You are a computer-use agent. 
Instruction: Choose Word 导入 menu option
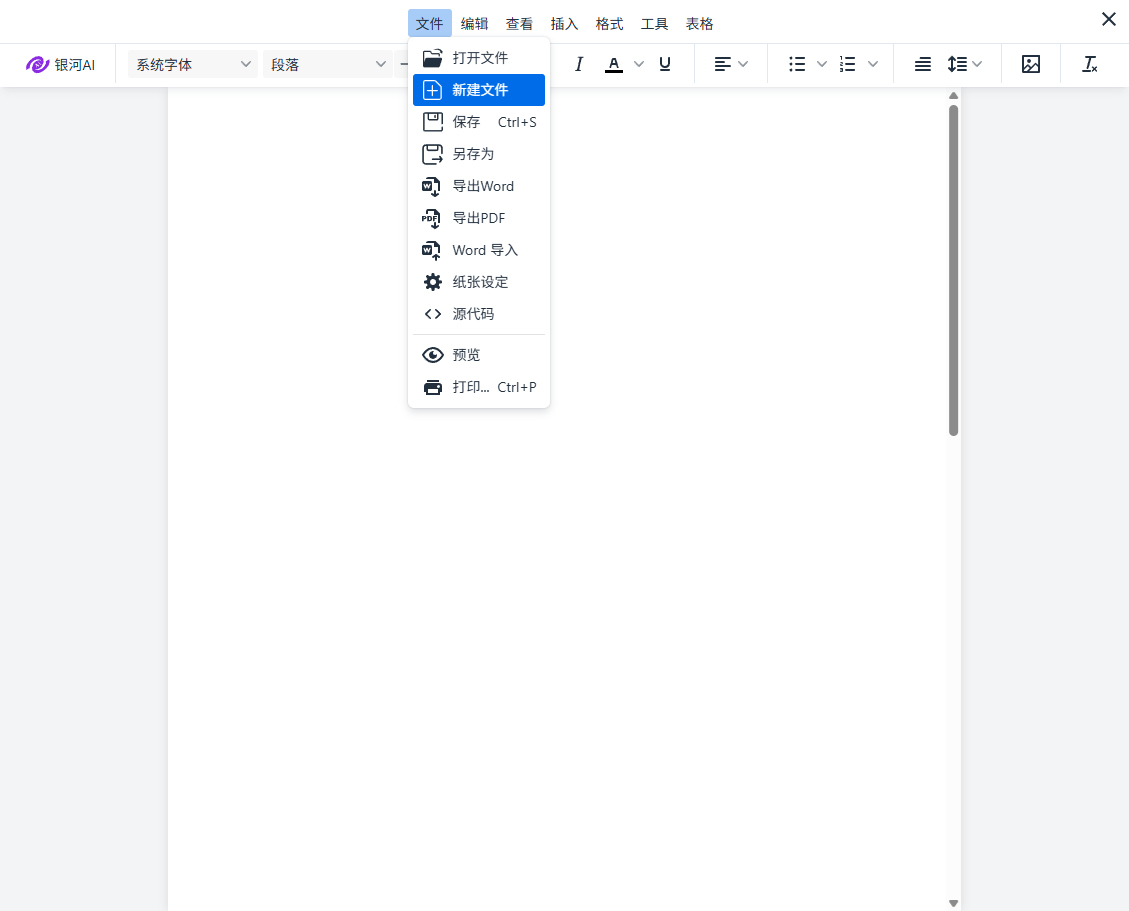pyautogui.click(x=479, y=251)
